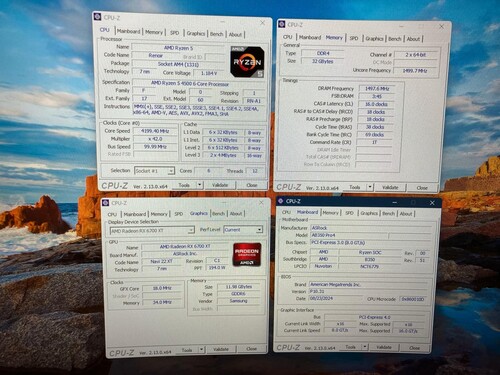The height and width of the screenshot is (375, 500).
Task: Click the Core Speed value field
Action: [x=155, y=131]
